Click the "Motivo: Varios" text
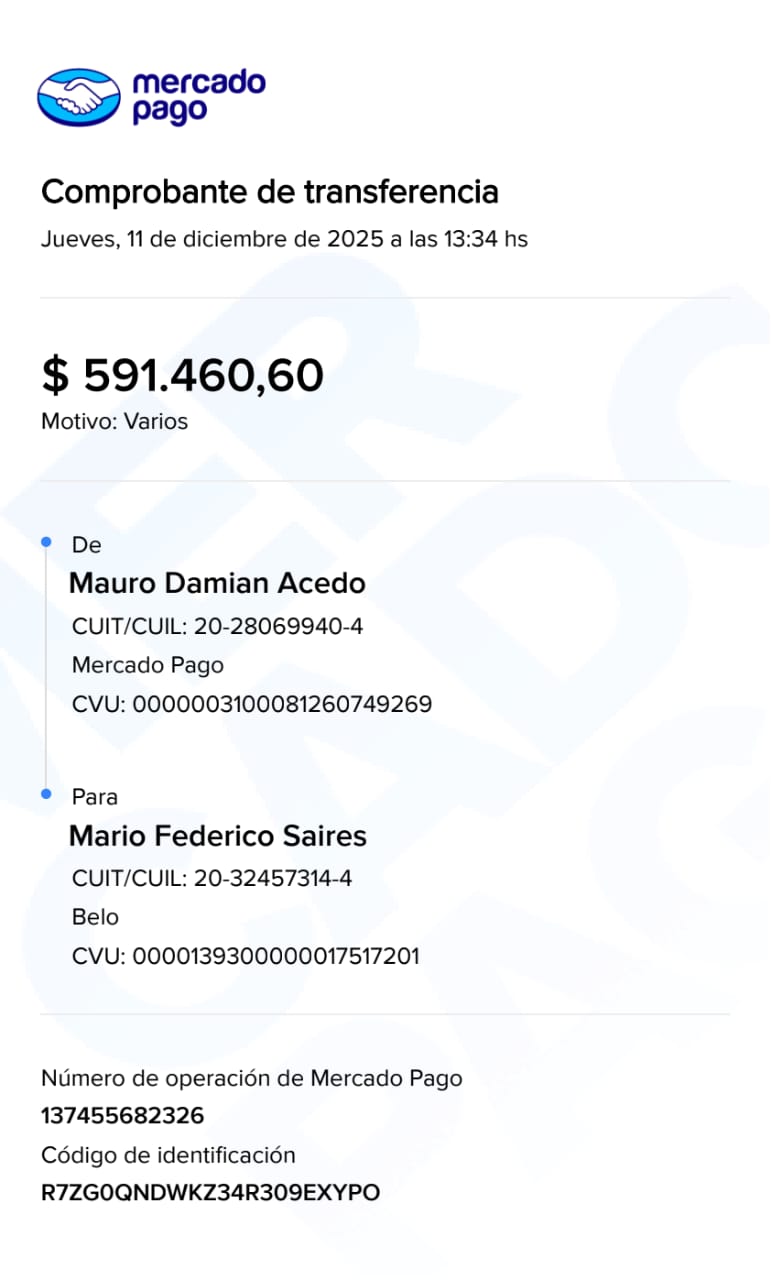 [x=114, y=421]
